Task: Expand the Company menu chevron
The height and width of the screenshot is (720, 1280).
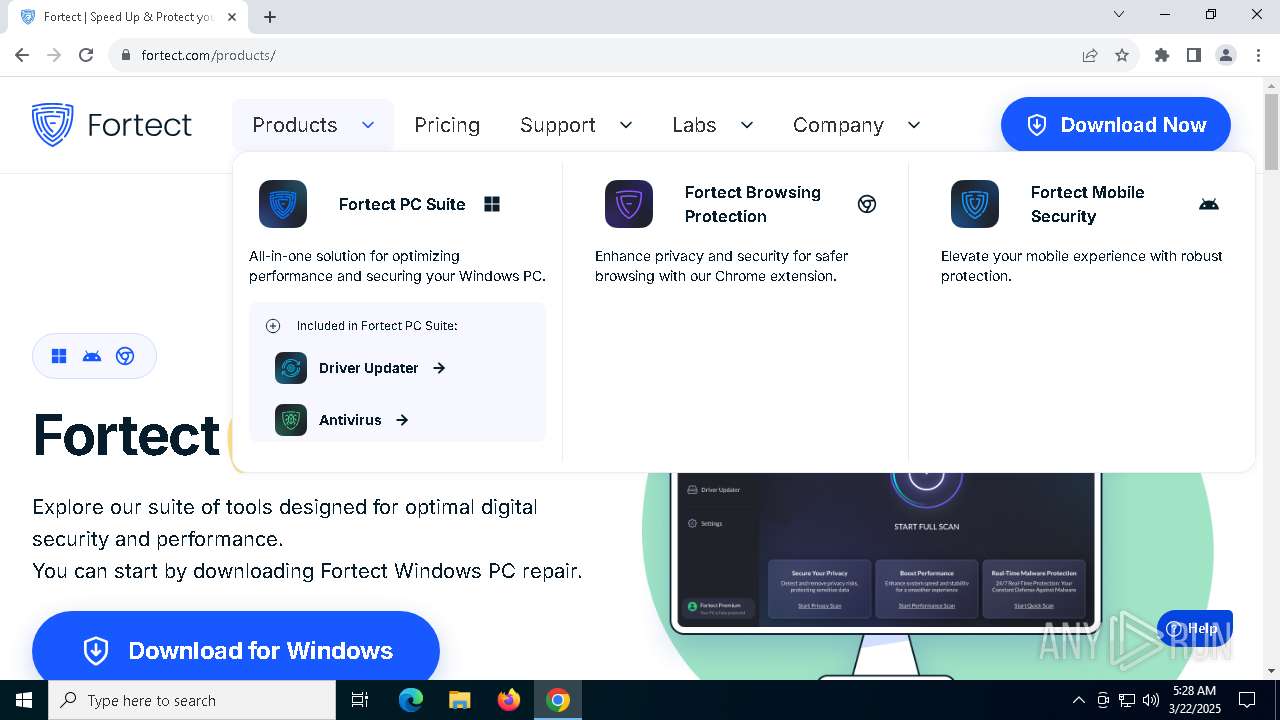Action: pyautogui.click(x=914, y=125)
